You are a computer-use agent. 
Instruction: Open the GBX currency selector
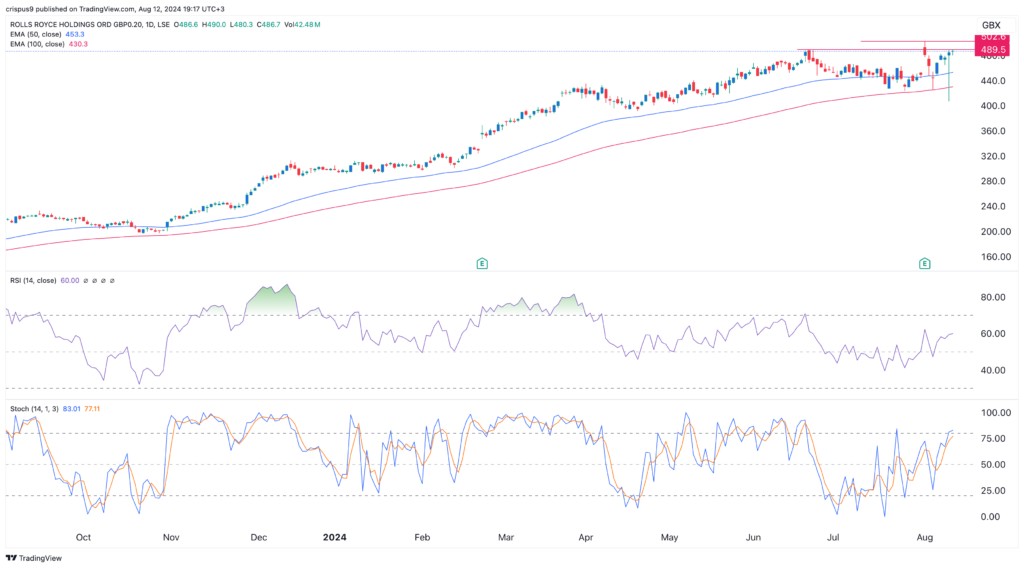point(991,24)
